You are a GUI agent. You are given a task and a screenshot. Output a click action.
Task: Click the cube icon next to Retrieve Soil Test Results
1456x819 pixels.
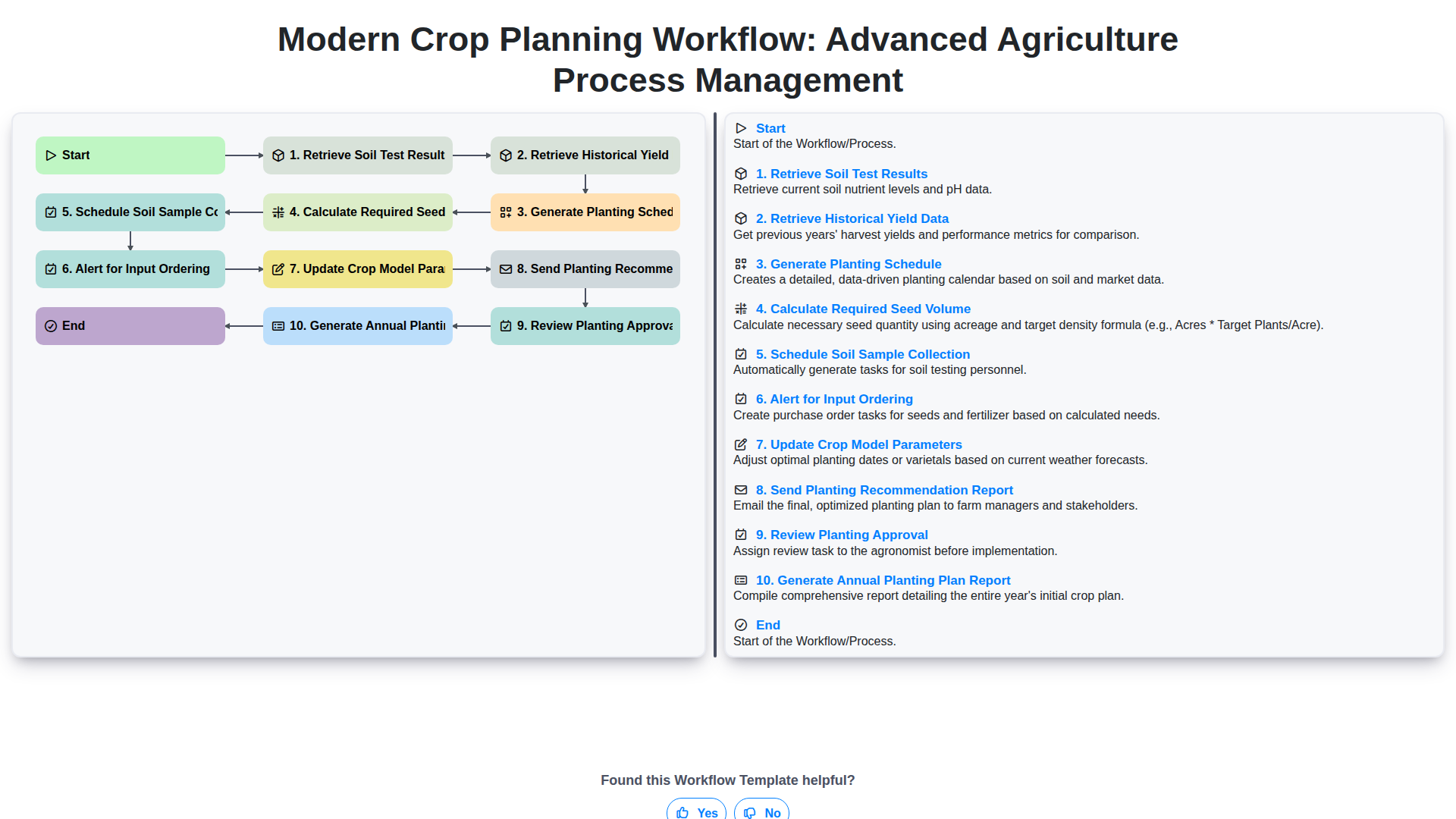[x=741, y=174]
